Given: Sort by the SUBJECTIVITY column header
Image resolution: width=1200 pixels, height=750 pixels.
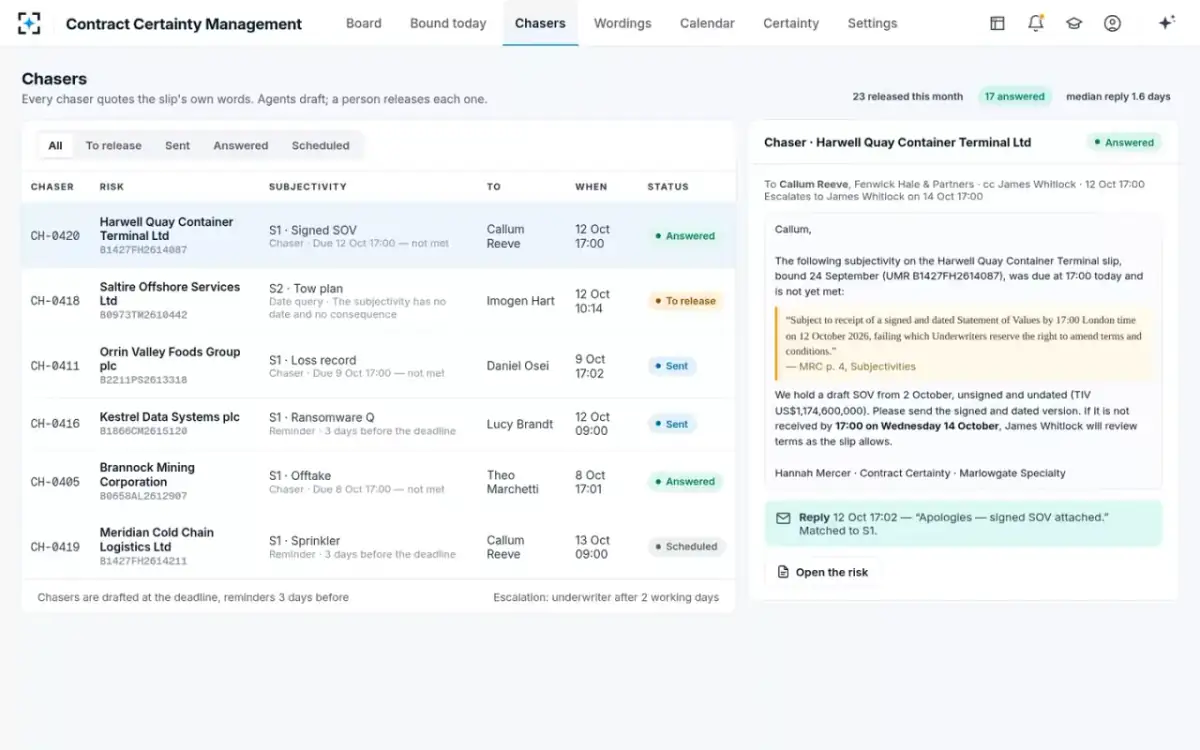Looking at the screenshot, I should 308,187.
